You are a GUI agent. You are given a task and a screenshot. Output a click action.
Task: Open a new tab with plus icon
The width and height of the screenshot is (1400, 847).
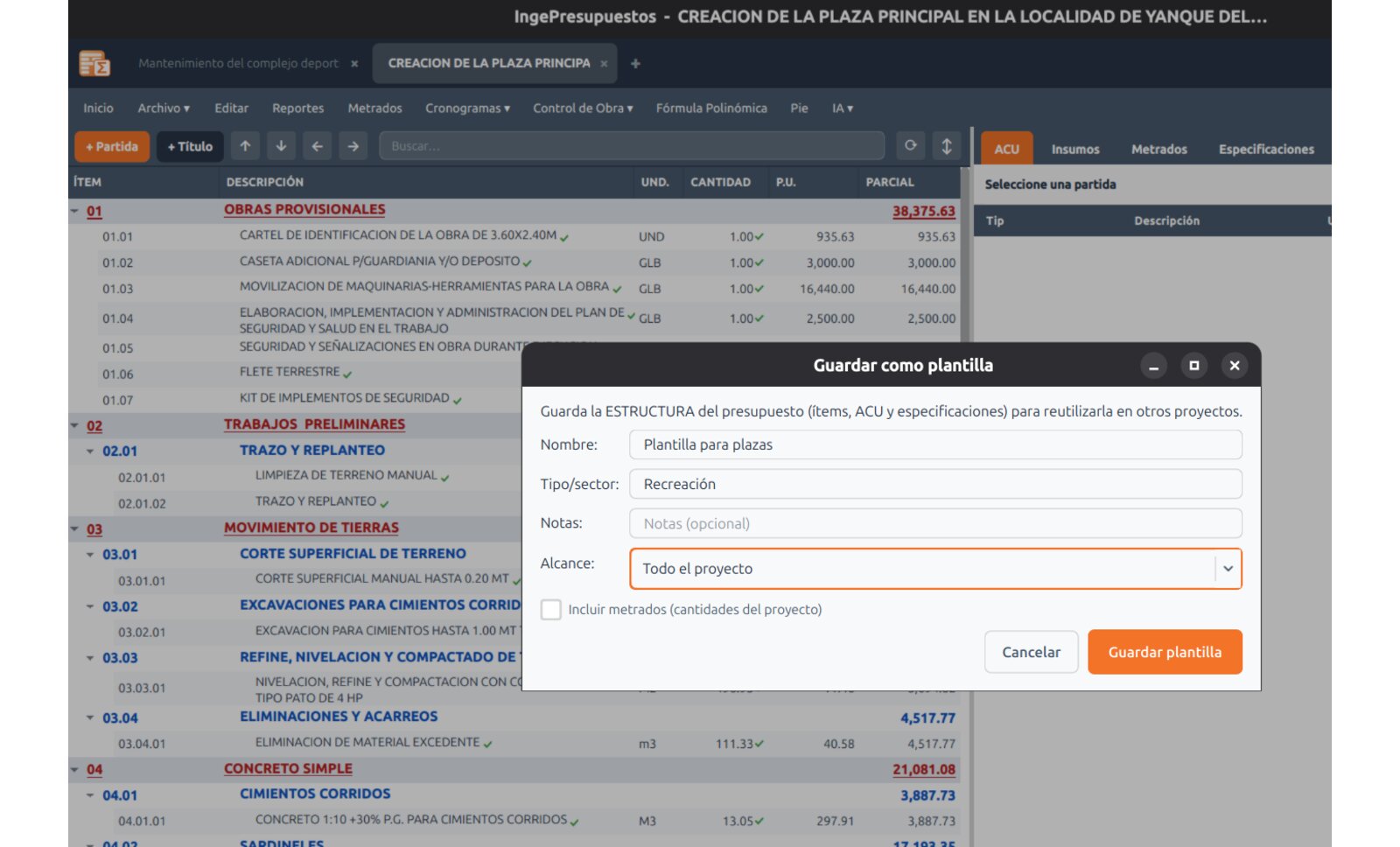635,63
